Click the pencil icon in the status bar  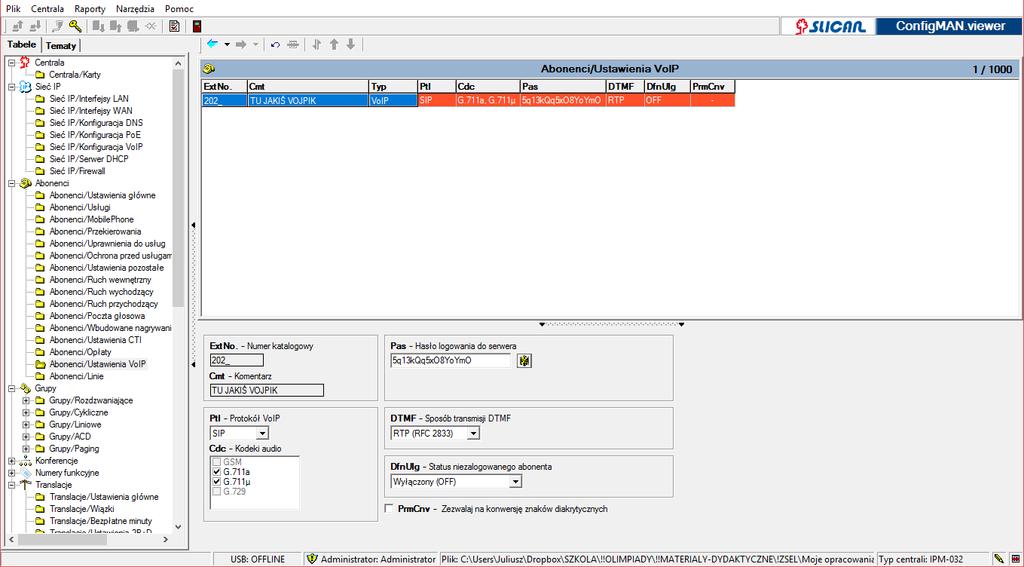(999, 559)
